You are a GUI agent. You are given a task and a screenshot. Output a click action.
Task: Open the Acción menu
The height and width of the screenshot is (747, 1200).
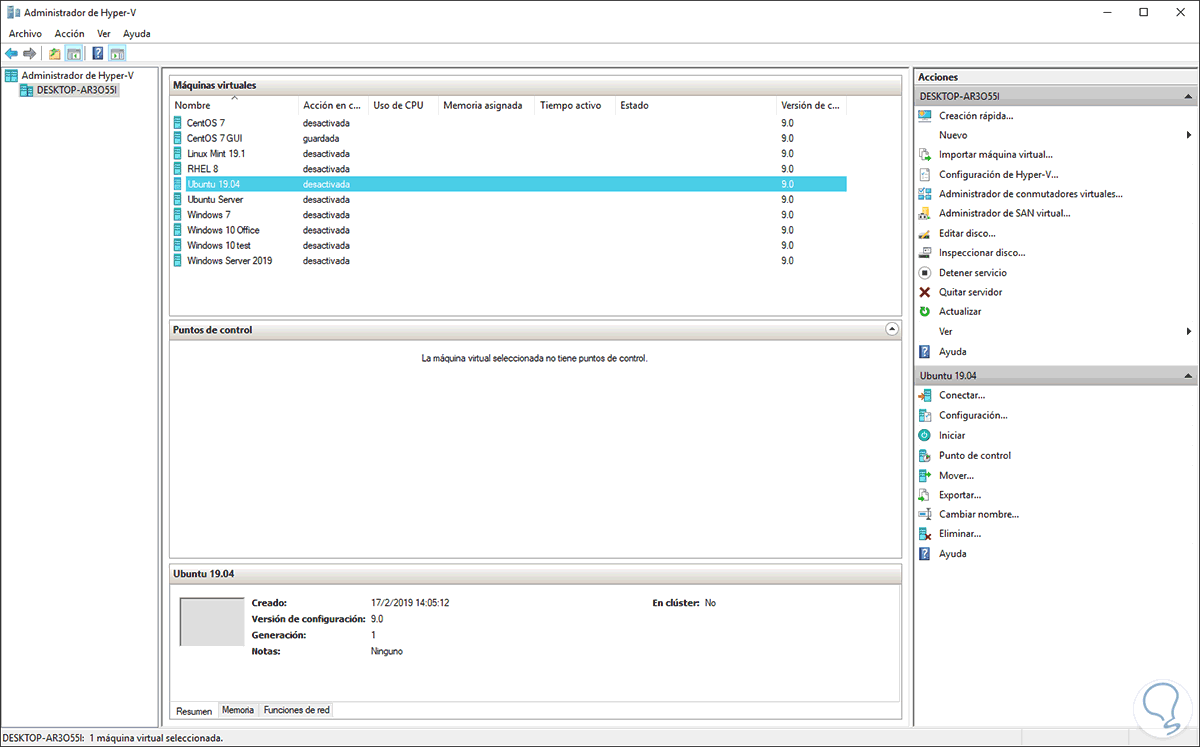(70, 33)
